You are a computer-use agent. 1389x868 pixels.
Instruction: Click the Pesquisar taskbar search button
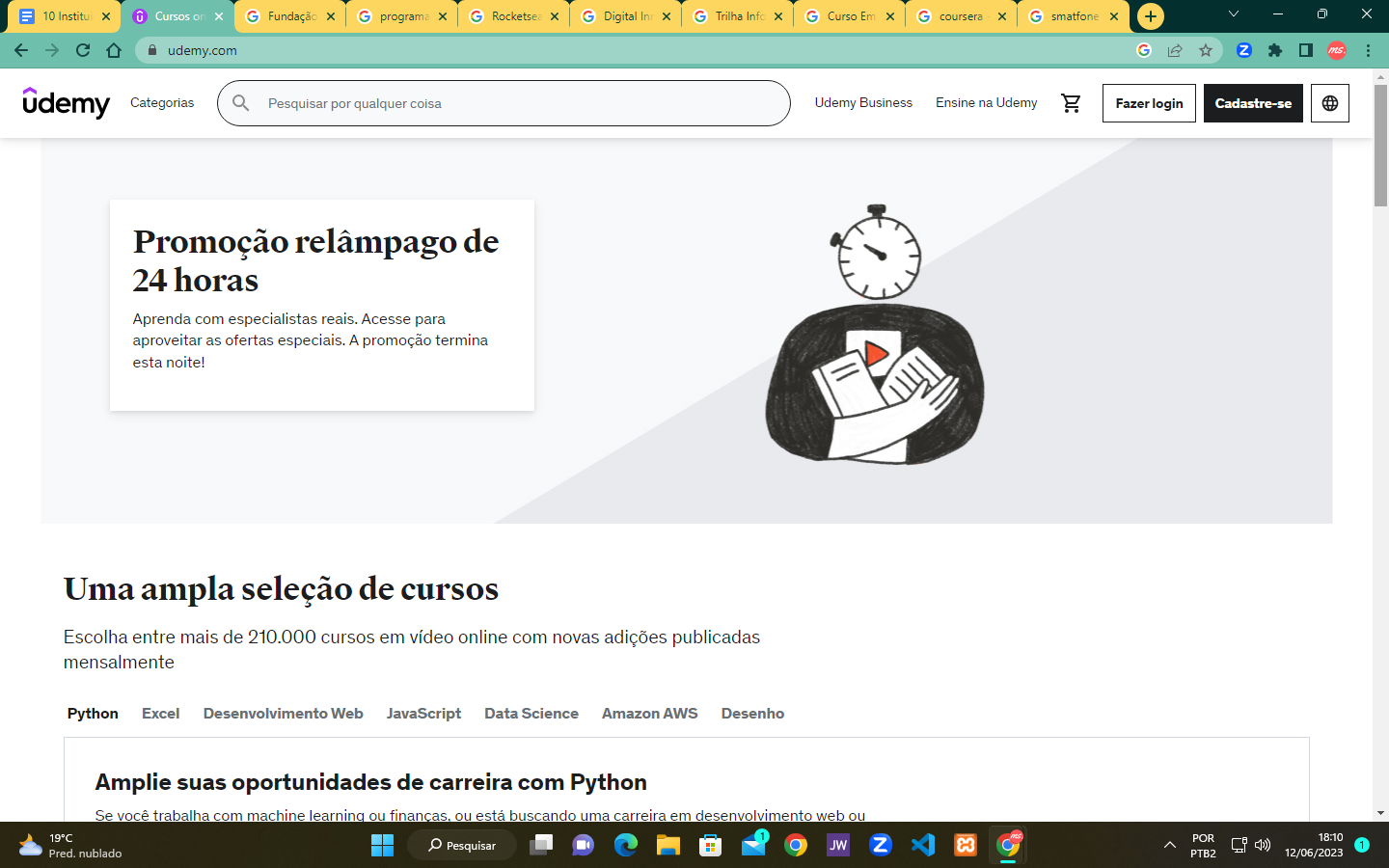[462, 845]
